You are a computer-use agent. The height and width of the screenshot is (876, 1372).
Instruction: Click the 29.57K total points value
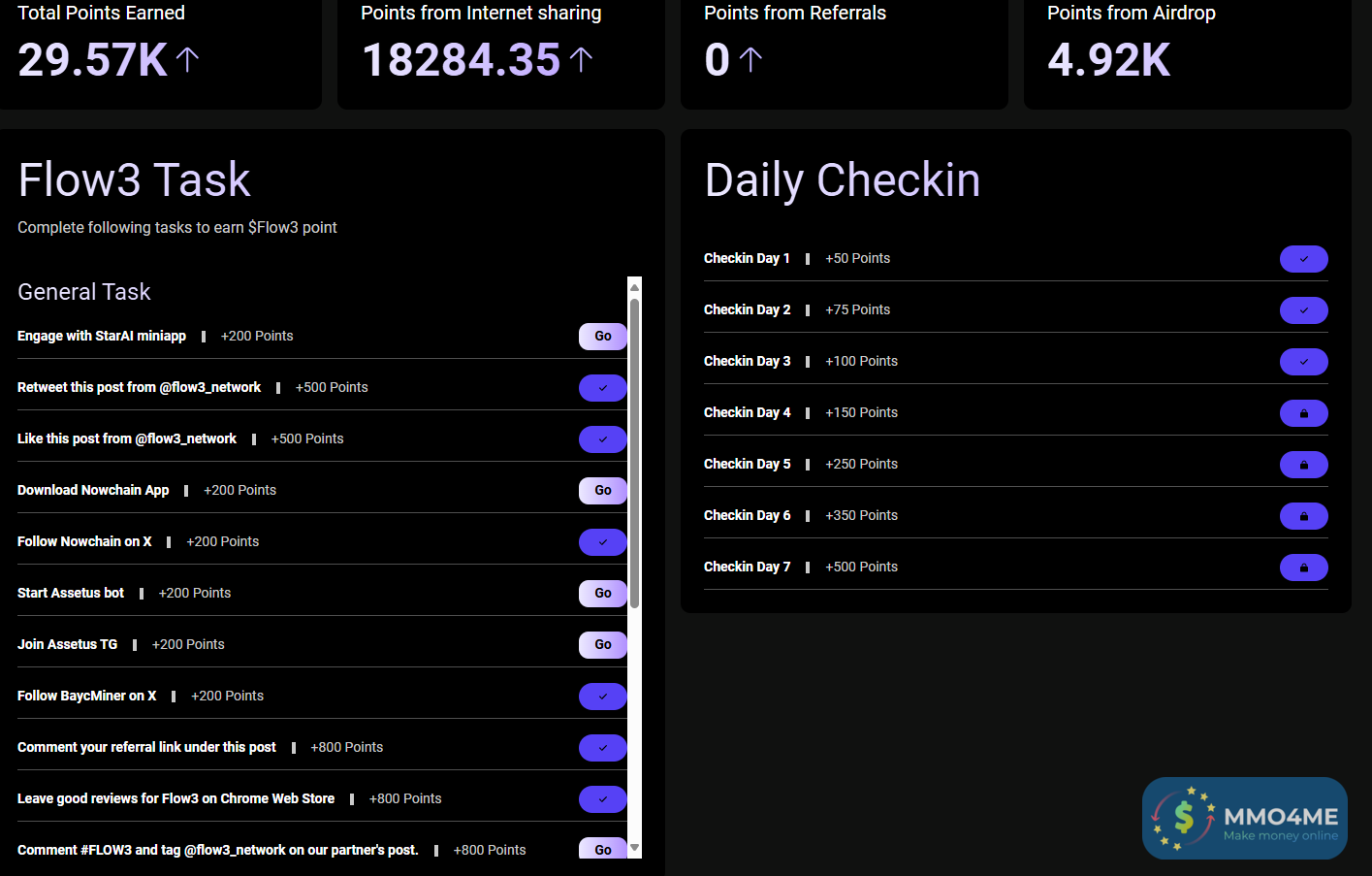pyautogui.click(x=93, y=60)
